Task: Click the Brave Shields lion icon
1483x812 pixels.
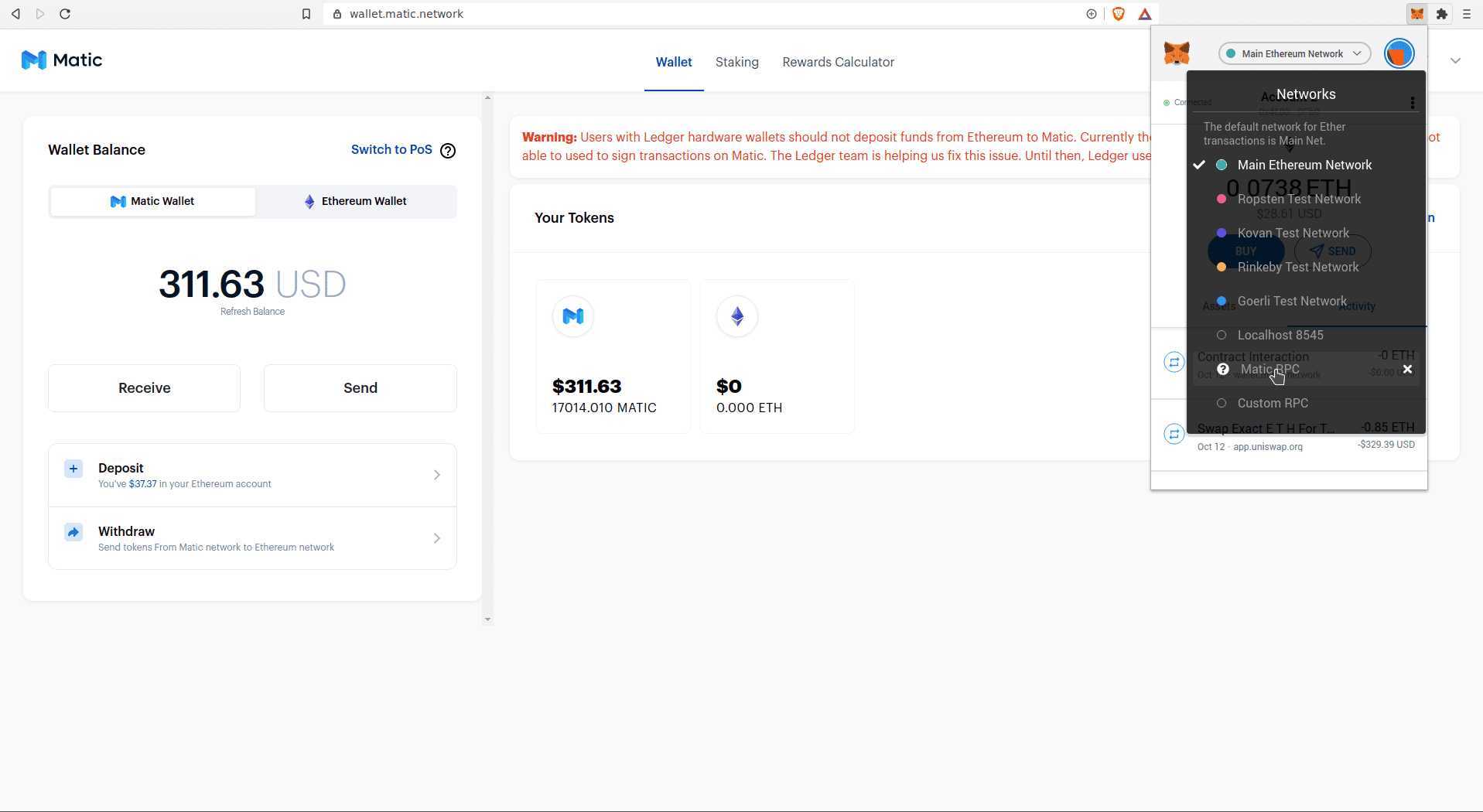Action: click(x=1118, y=14)
